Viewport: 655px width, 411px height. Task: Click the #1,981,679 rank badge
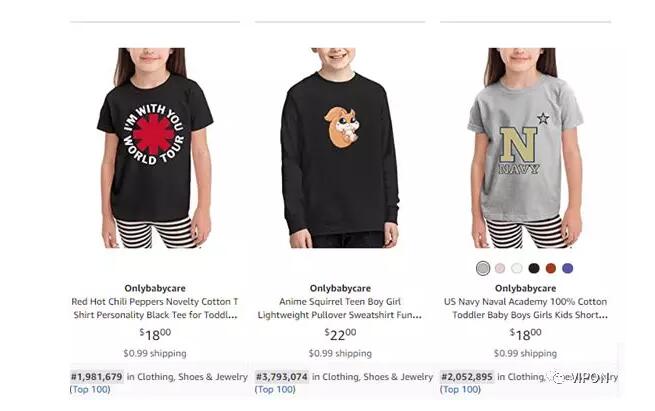coord(96,377)
